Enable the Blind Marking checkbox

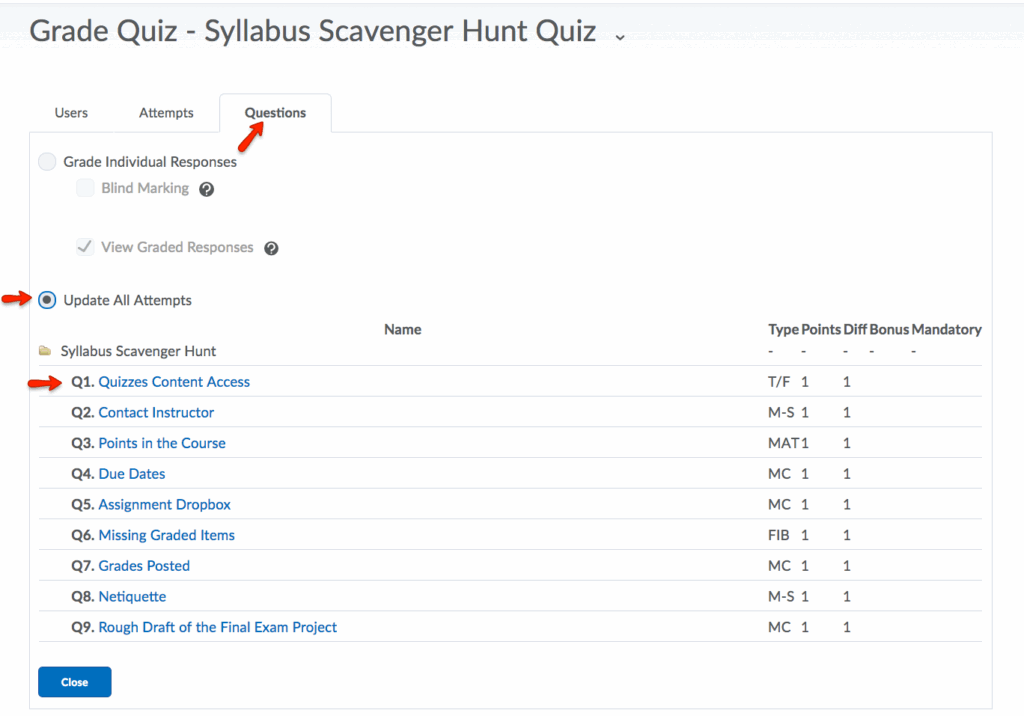pos(86,188)
